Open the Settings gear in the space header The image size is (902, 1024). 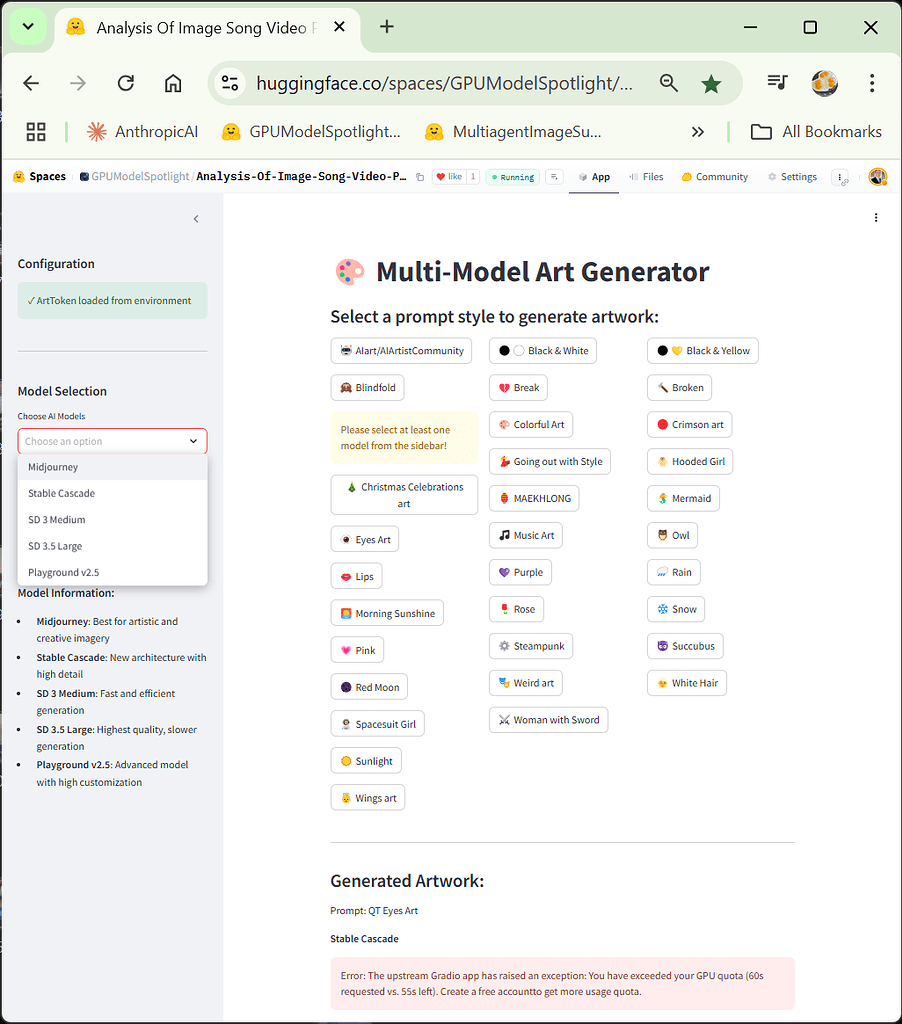[793, 176]
